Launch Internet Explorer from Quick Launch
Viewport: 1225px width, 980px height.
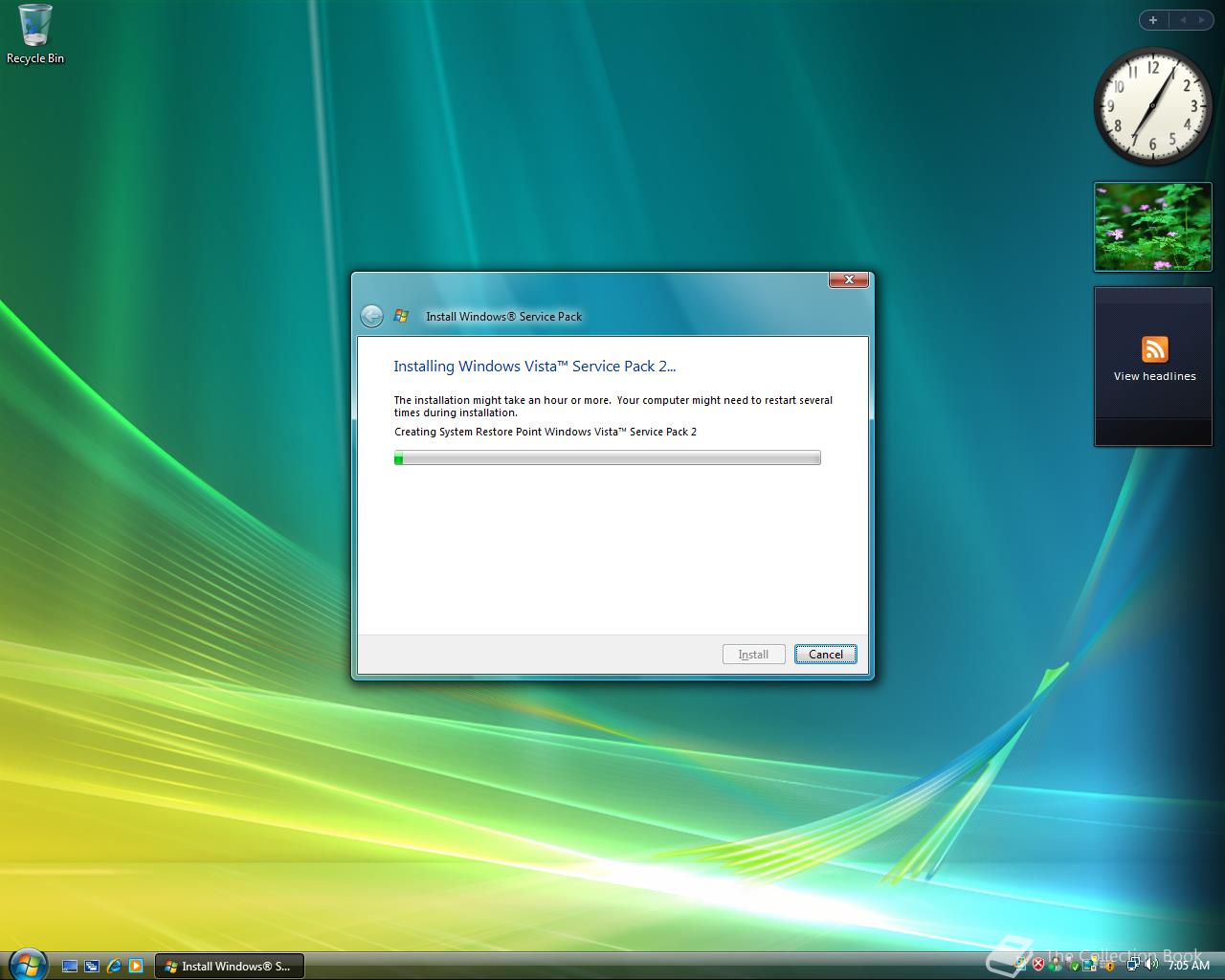tap(113, 967)
